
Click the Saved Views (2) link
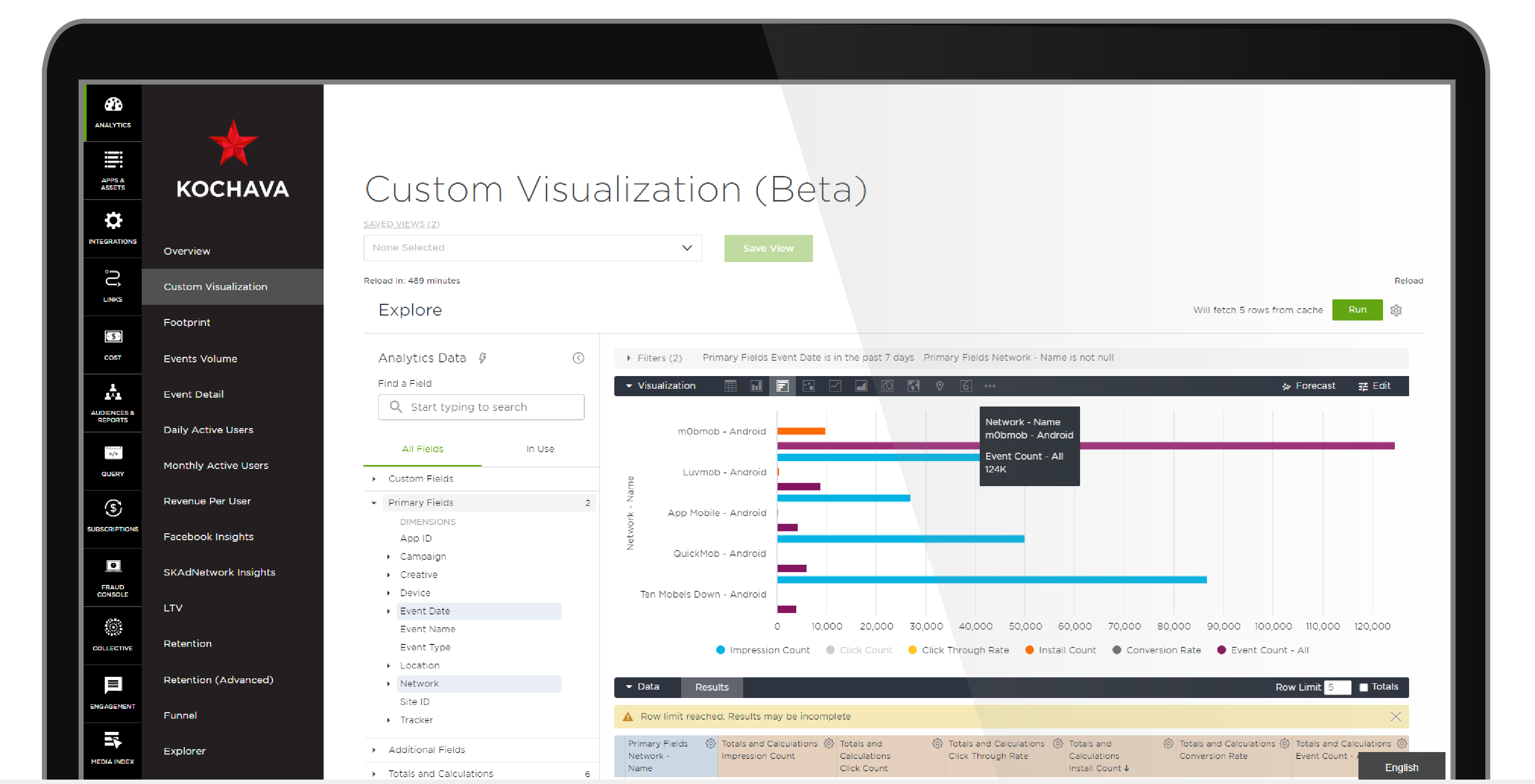(402, 224)
